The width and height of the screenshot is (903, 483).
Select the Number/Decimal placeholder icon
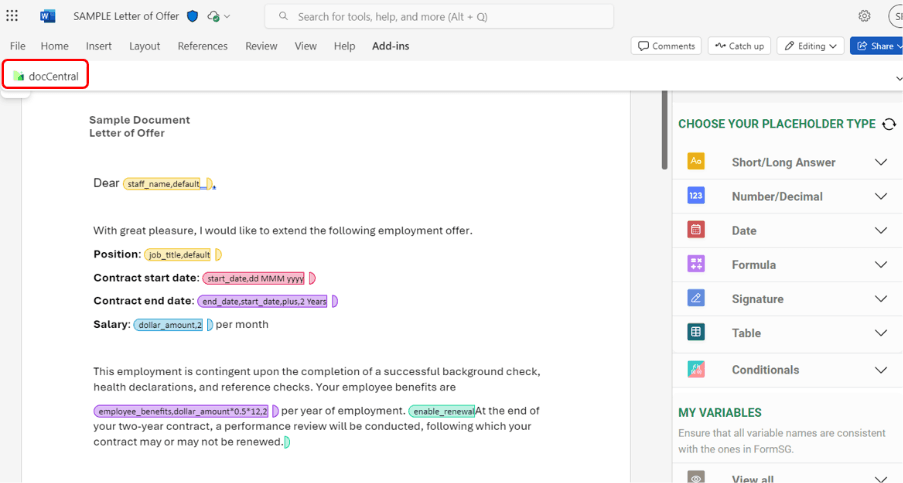pyautogui.click(x=696, y=196)
